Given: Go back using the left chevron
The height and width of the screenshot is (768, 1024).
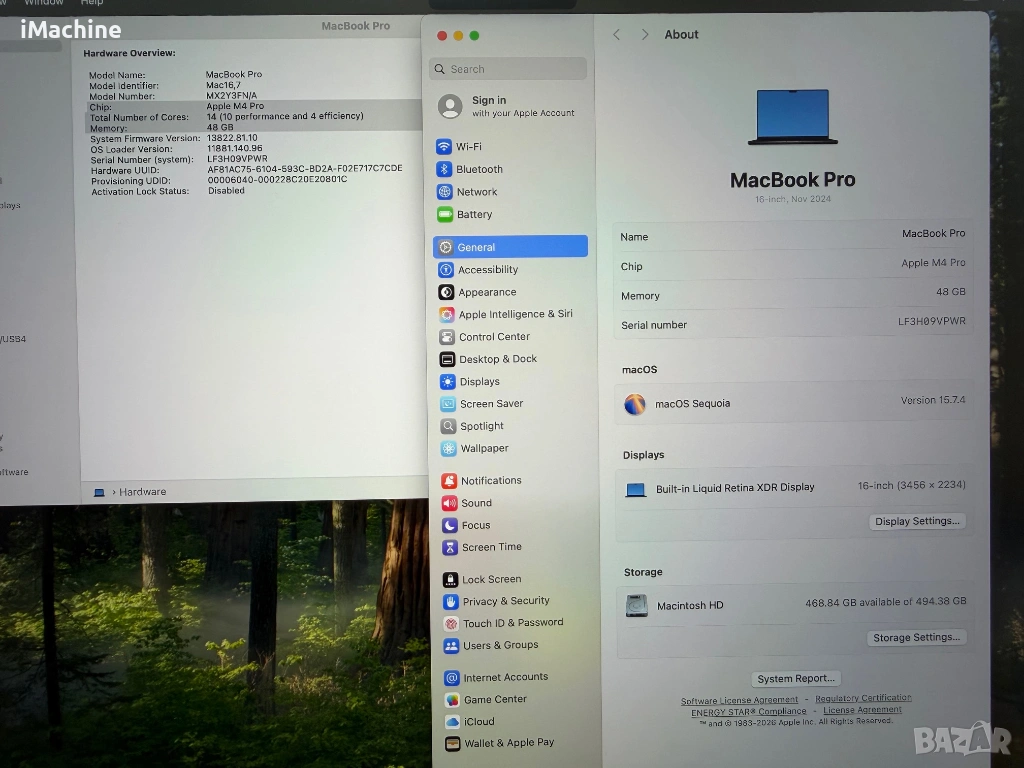Looking at the screenshot, I should coord(616,35).
